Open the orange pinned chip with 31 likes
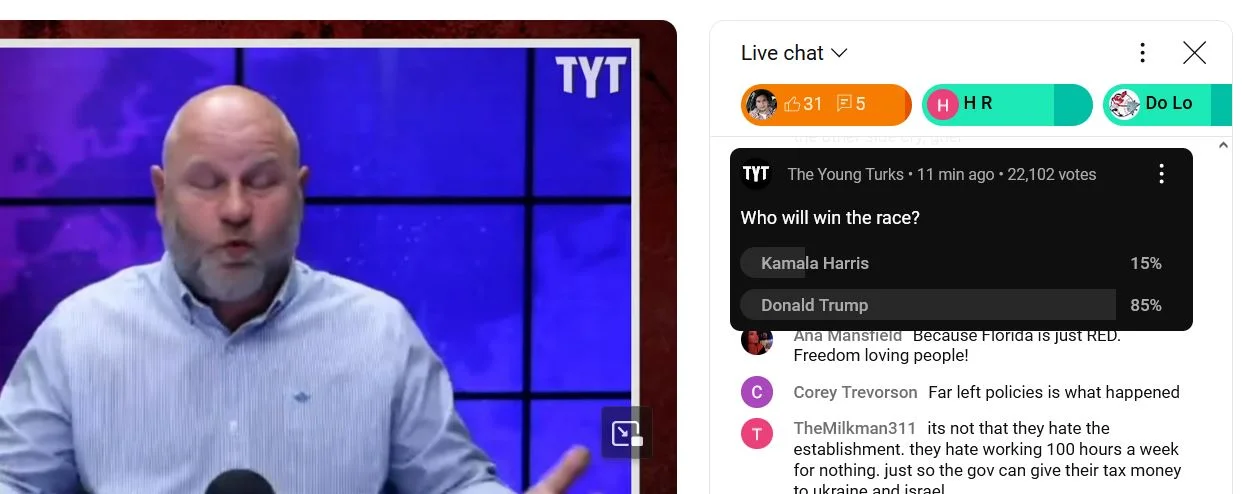The image size is (1253, 494). click(826, 104)
